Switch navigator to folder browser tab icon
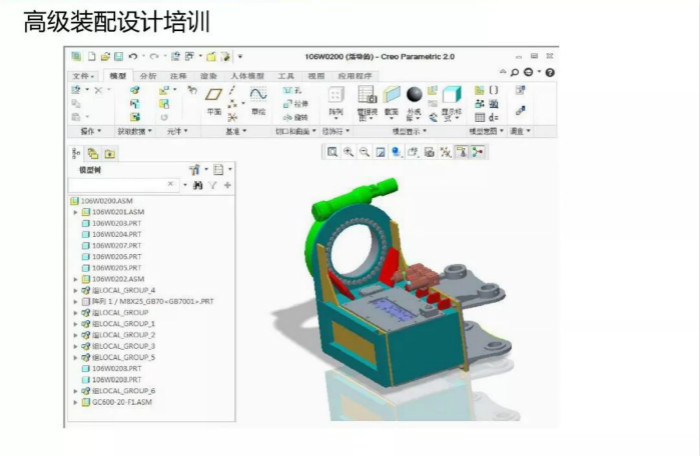 (x=93, y=154)
